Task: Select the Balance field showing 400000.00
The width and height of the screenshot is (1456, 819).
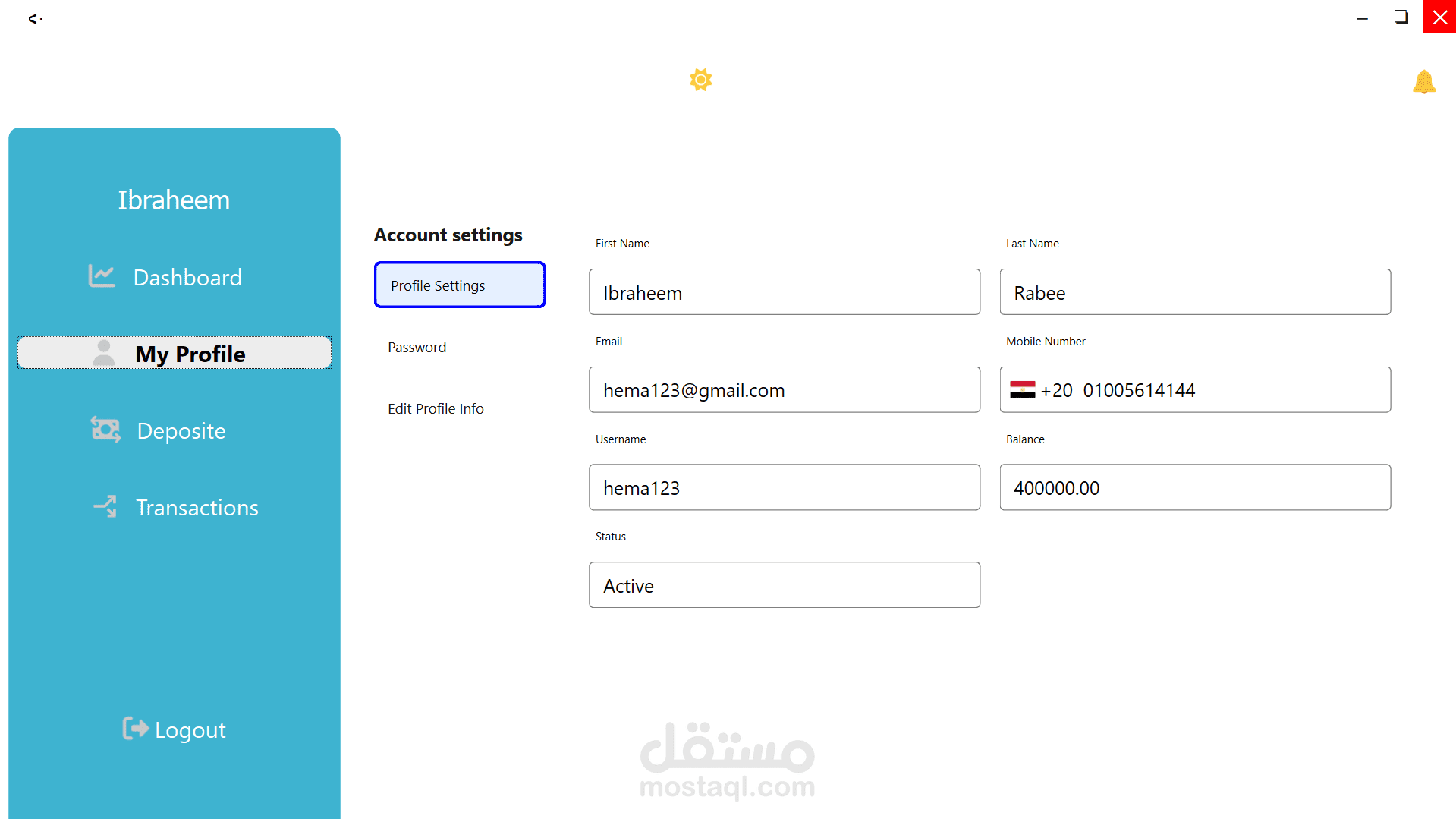Action: click(1195, 487)
